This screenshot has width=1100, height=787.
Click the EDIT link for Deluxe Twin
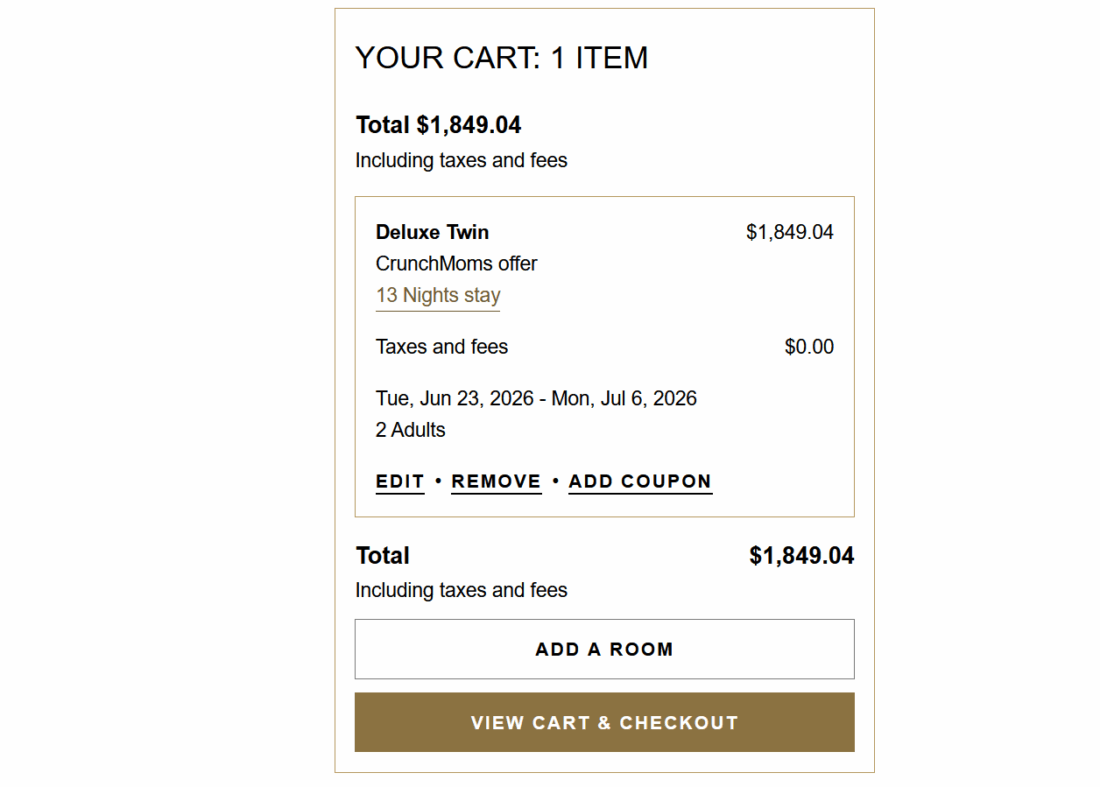tap(400, 482)
